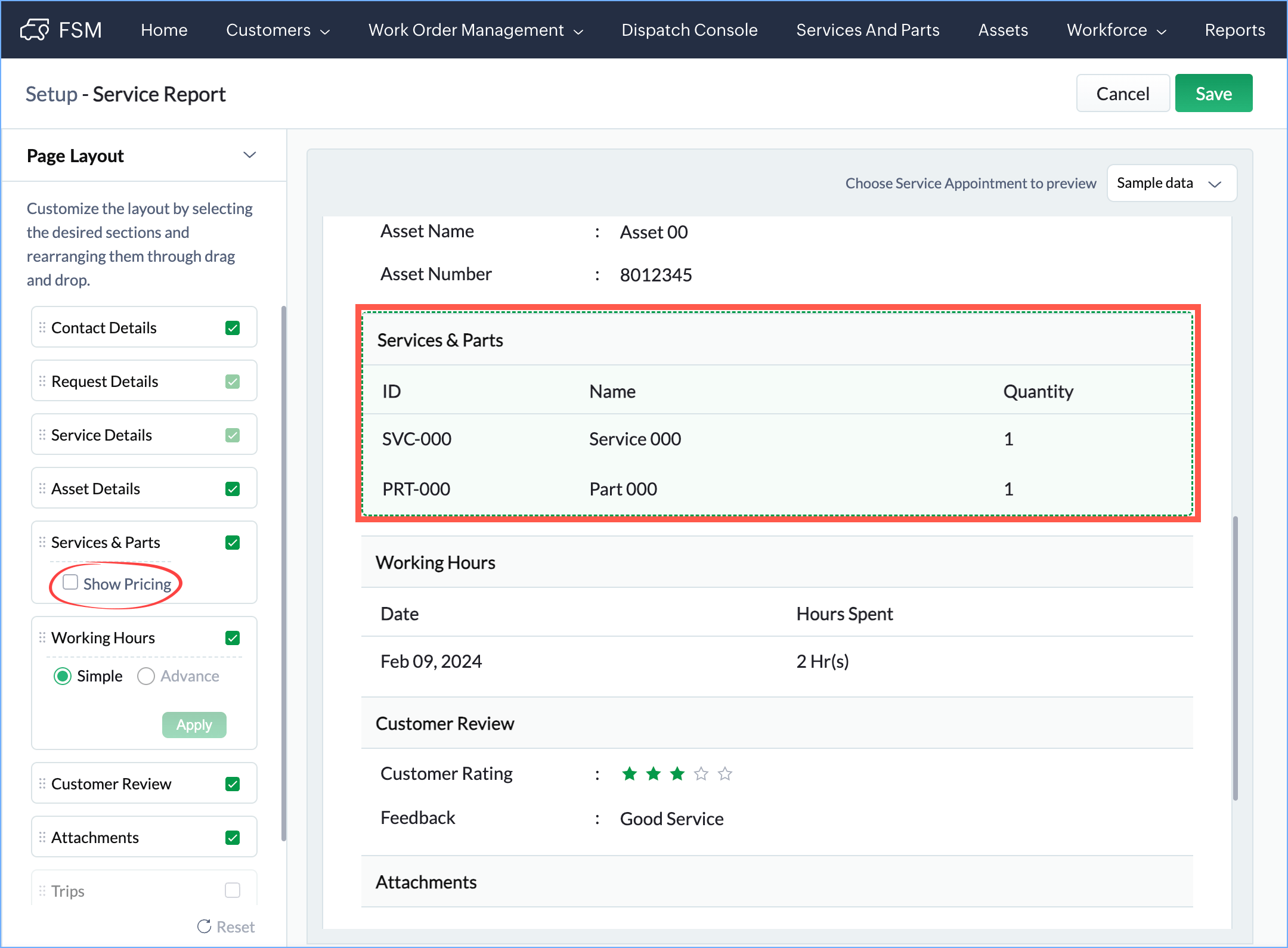This screenshot has height=948, width=1288.
Task: Collapse the Page Layout panel
Action: point(249,156)
